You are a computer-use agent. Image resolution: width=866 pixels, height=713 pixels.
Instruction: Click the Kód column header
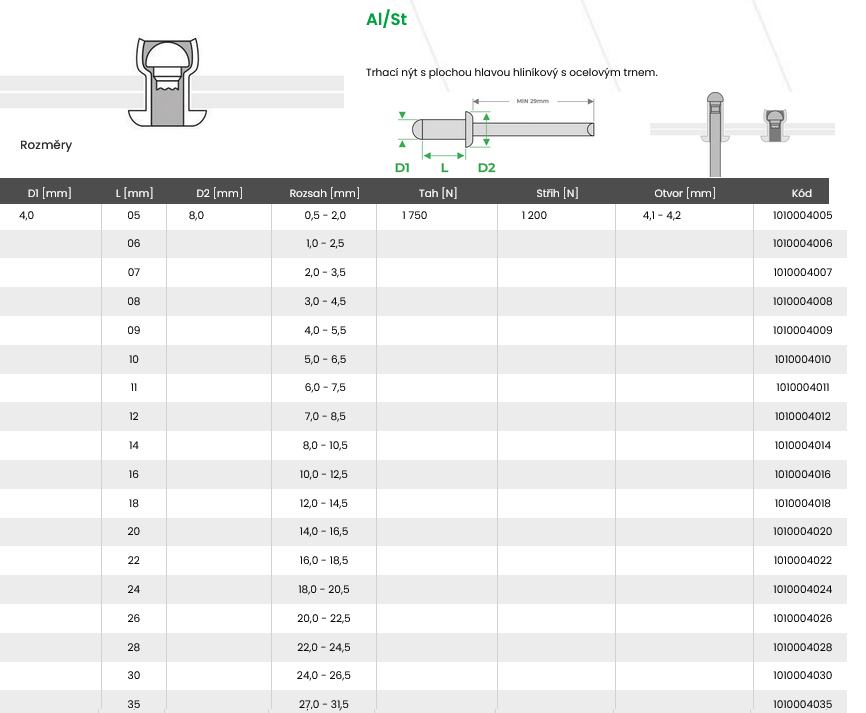[x=801, y=193]
